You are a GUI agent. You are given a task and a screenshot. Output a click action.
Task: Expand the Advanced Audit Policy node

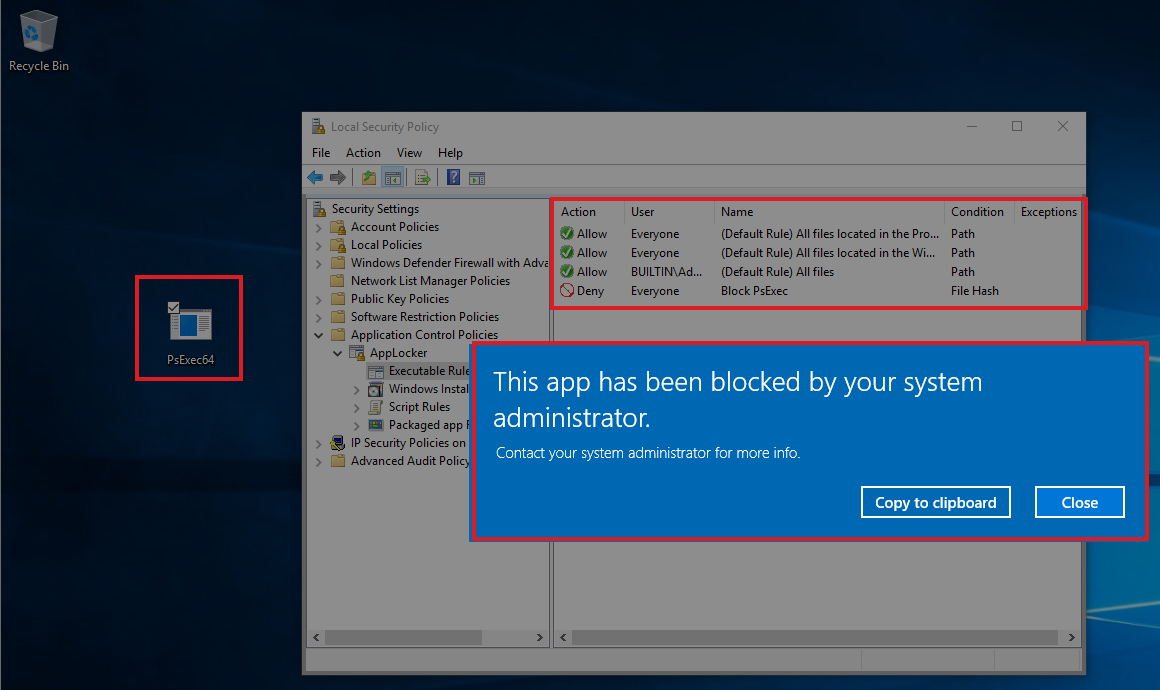pyautogui.click(x=319, y=461)
